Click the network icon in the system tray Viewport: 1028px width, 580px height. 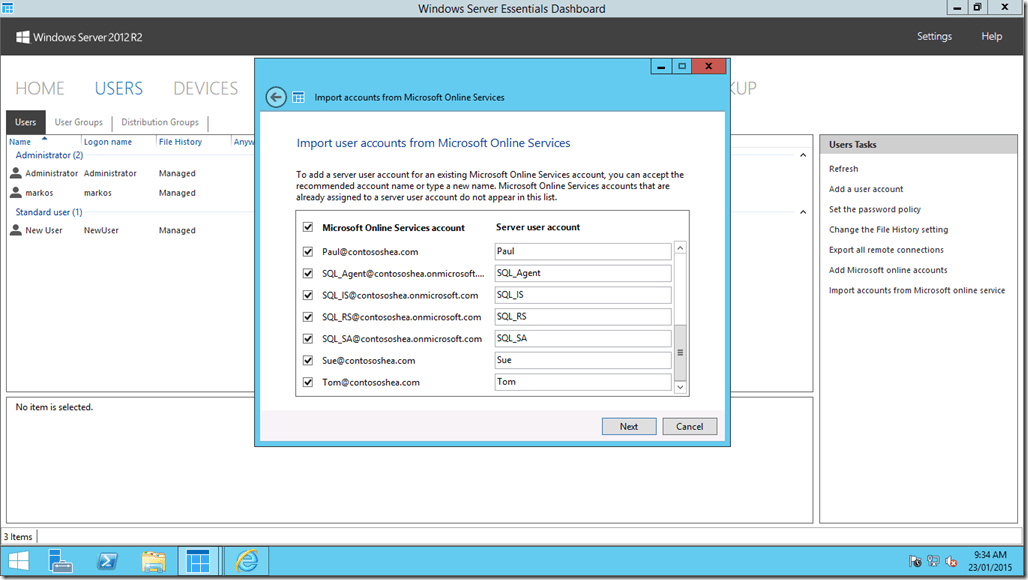[932, 562]
